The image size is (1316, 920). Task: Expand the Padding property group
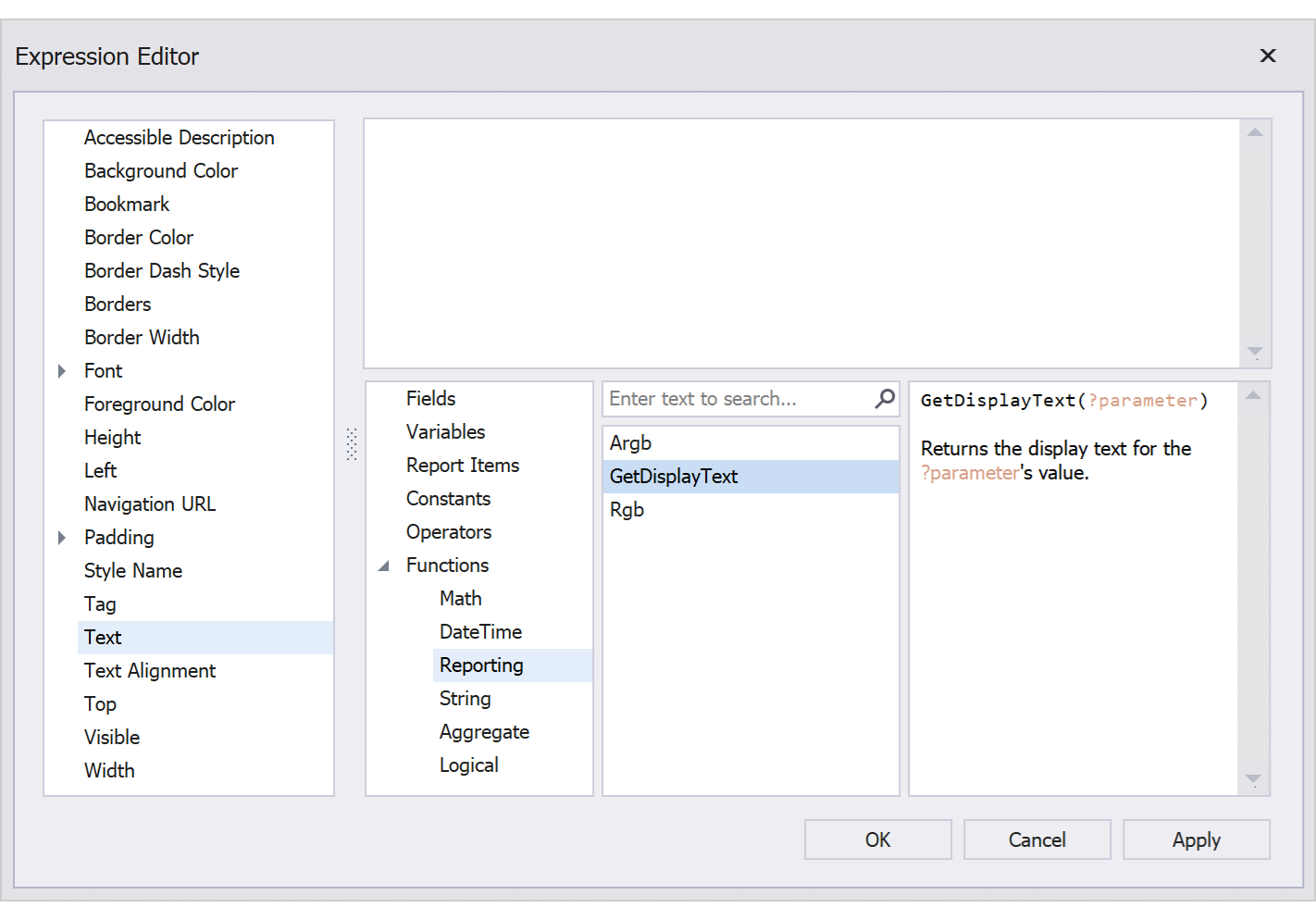click(x=61, y=537)
